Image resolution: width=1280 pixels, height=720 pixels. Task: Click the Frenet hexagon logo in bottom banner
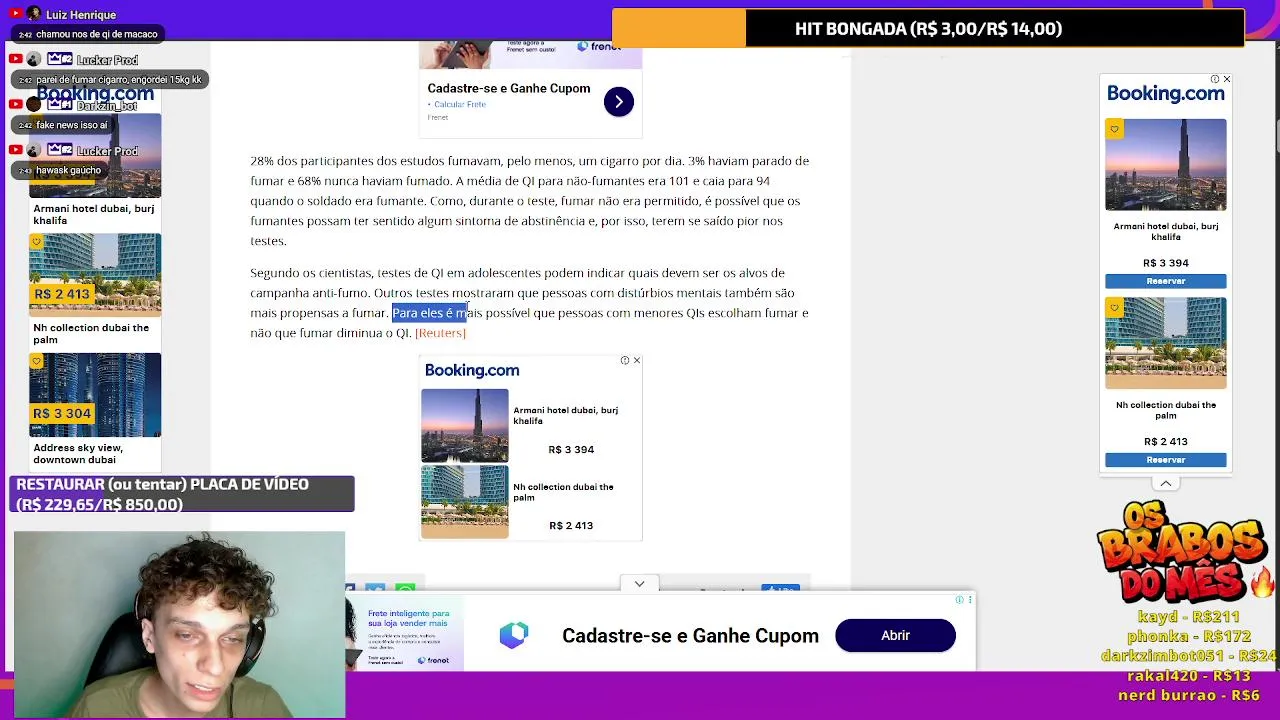(x=514, y=635)
